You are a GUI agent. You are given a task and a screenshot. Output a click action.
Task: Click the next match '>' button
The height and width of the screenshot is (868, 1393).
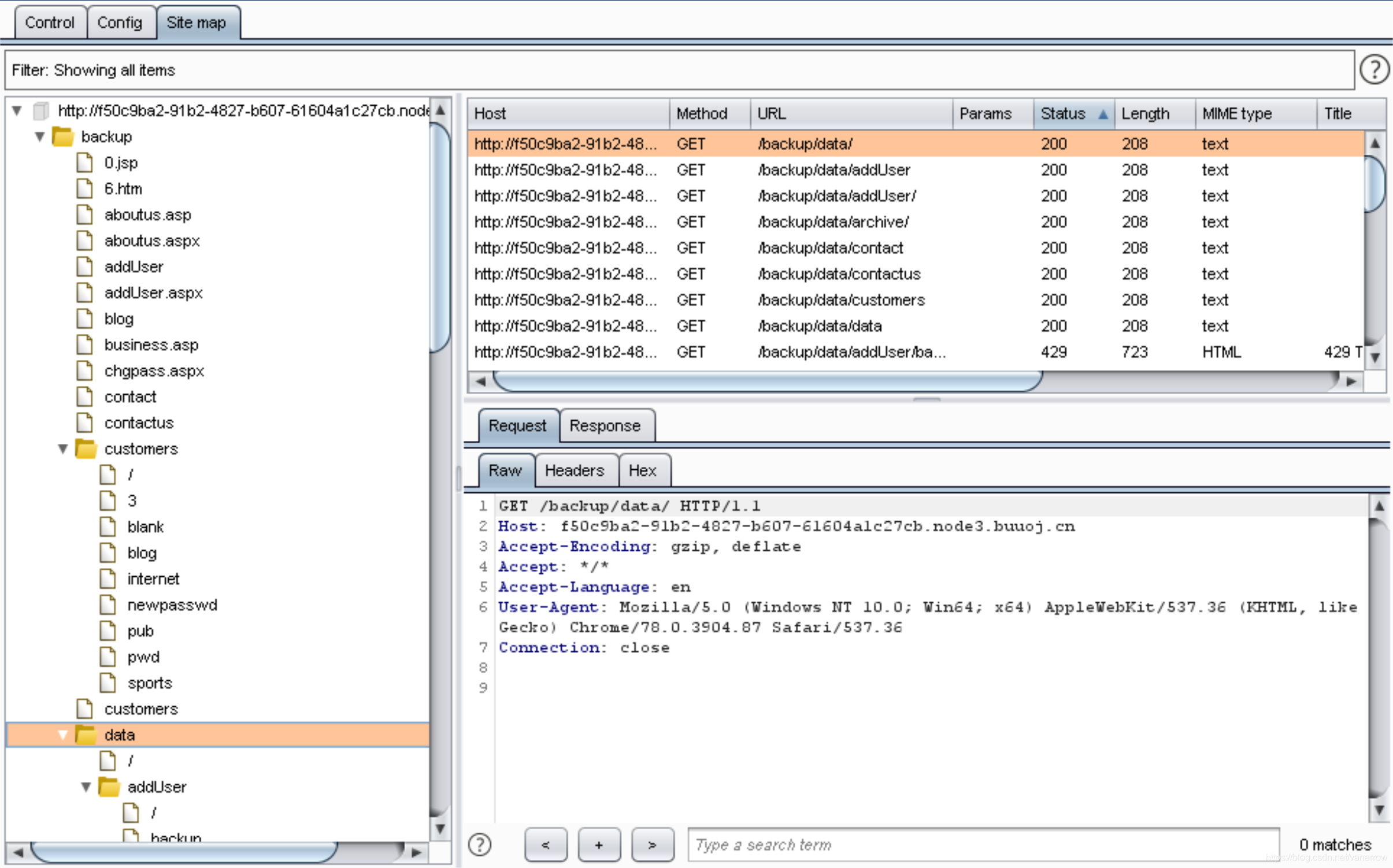click(x=652, y=845)
